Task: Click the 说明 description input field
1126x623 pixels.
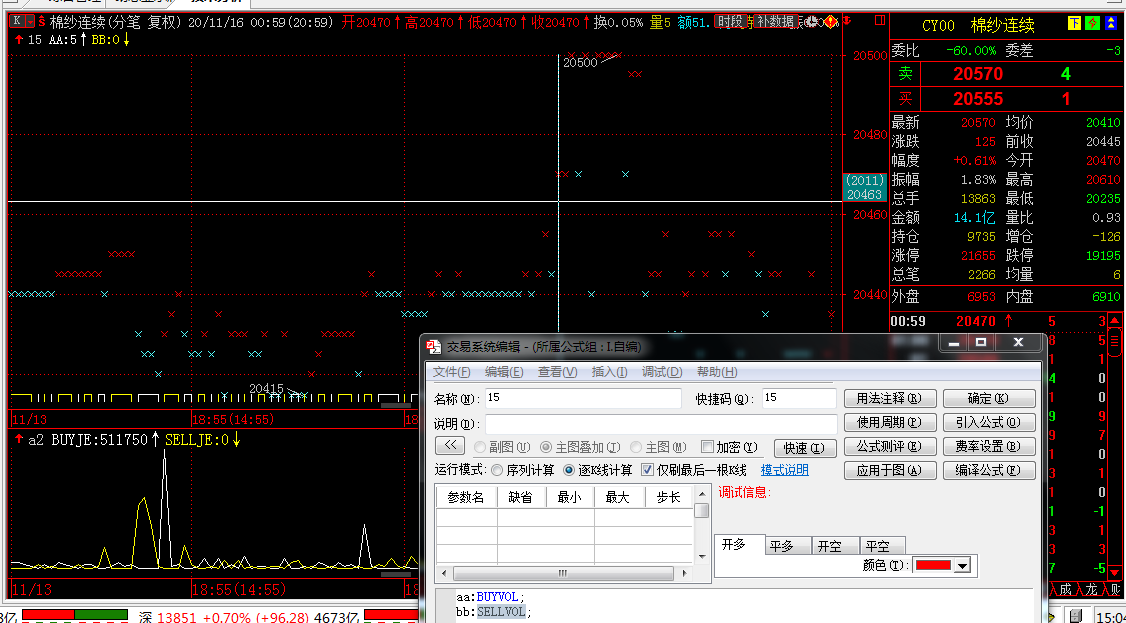Action: [661, 424]
